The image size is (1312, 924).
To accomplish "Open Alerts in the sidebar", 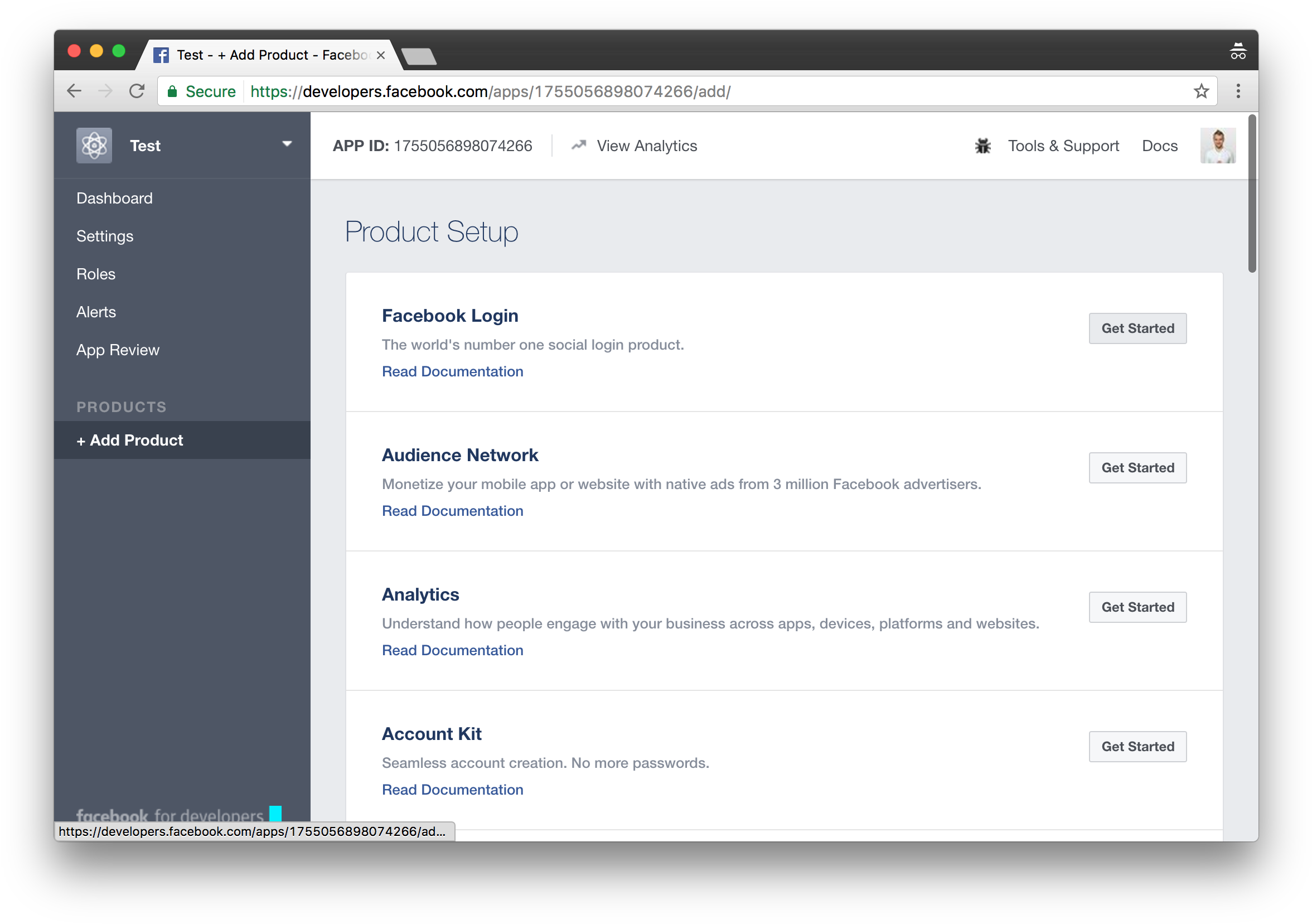I will pyautogui.click(x=96, y=312).
